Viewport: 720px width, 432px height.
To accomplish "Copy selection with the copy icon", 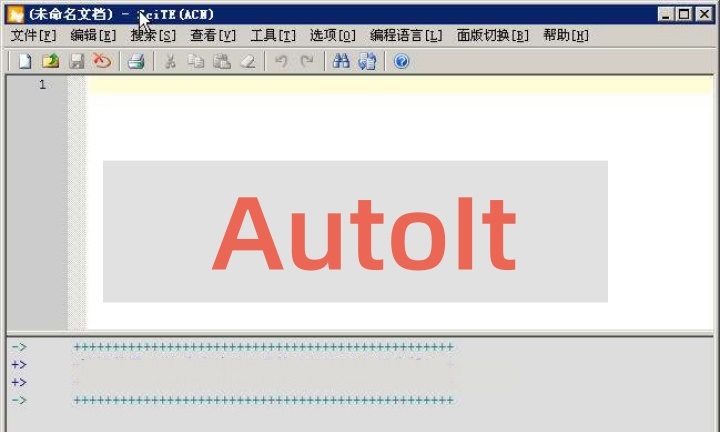I will coord(196,61).
